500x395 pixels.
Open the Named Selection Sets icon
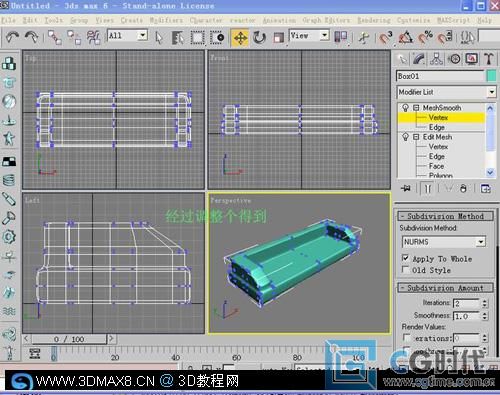pyautogui.click(x=467, y=38)
